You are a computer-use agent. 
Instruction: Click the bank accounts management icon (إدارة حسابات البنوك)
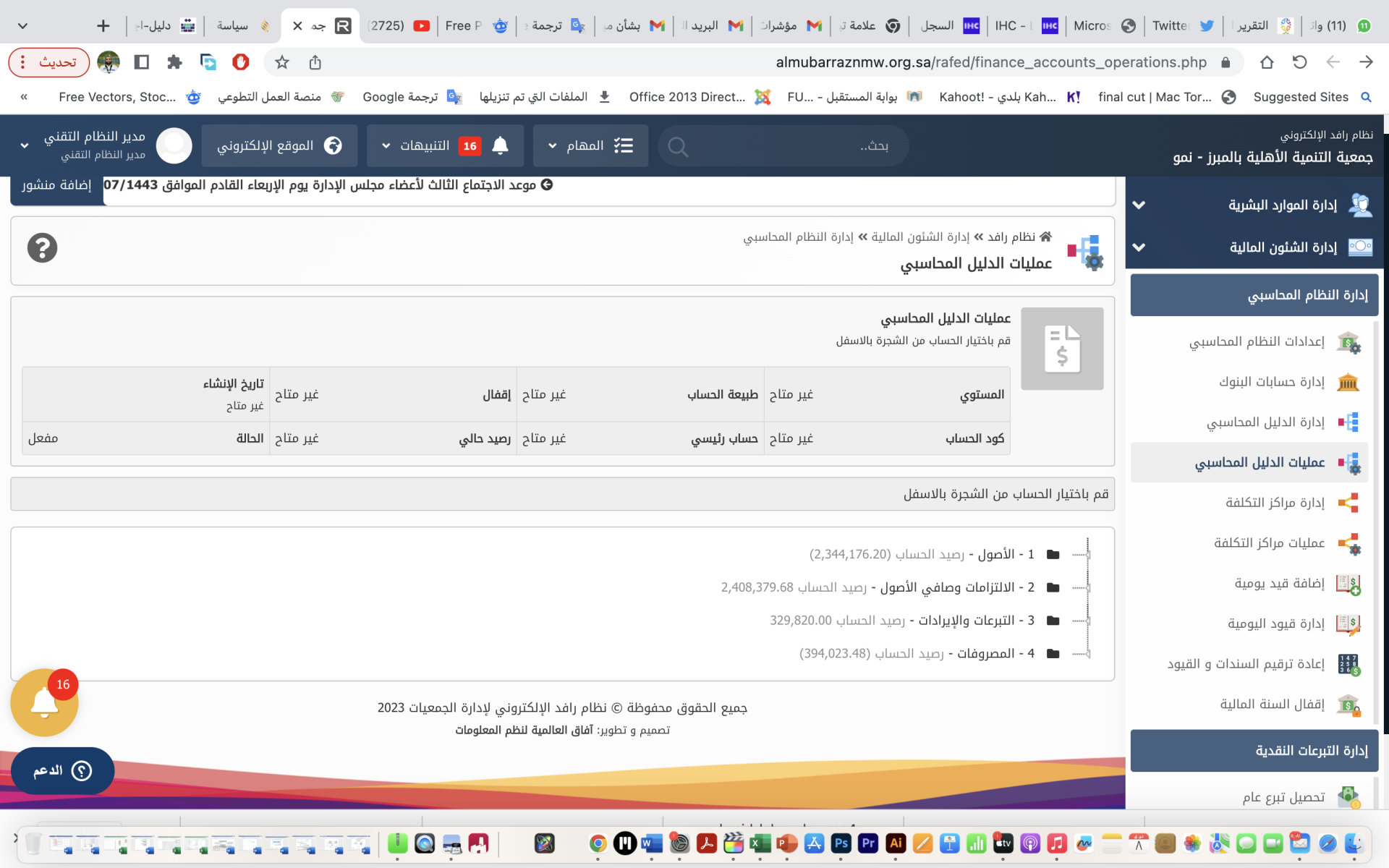pyautogui.click(x=1348, y=382)
